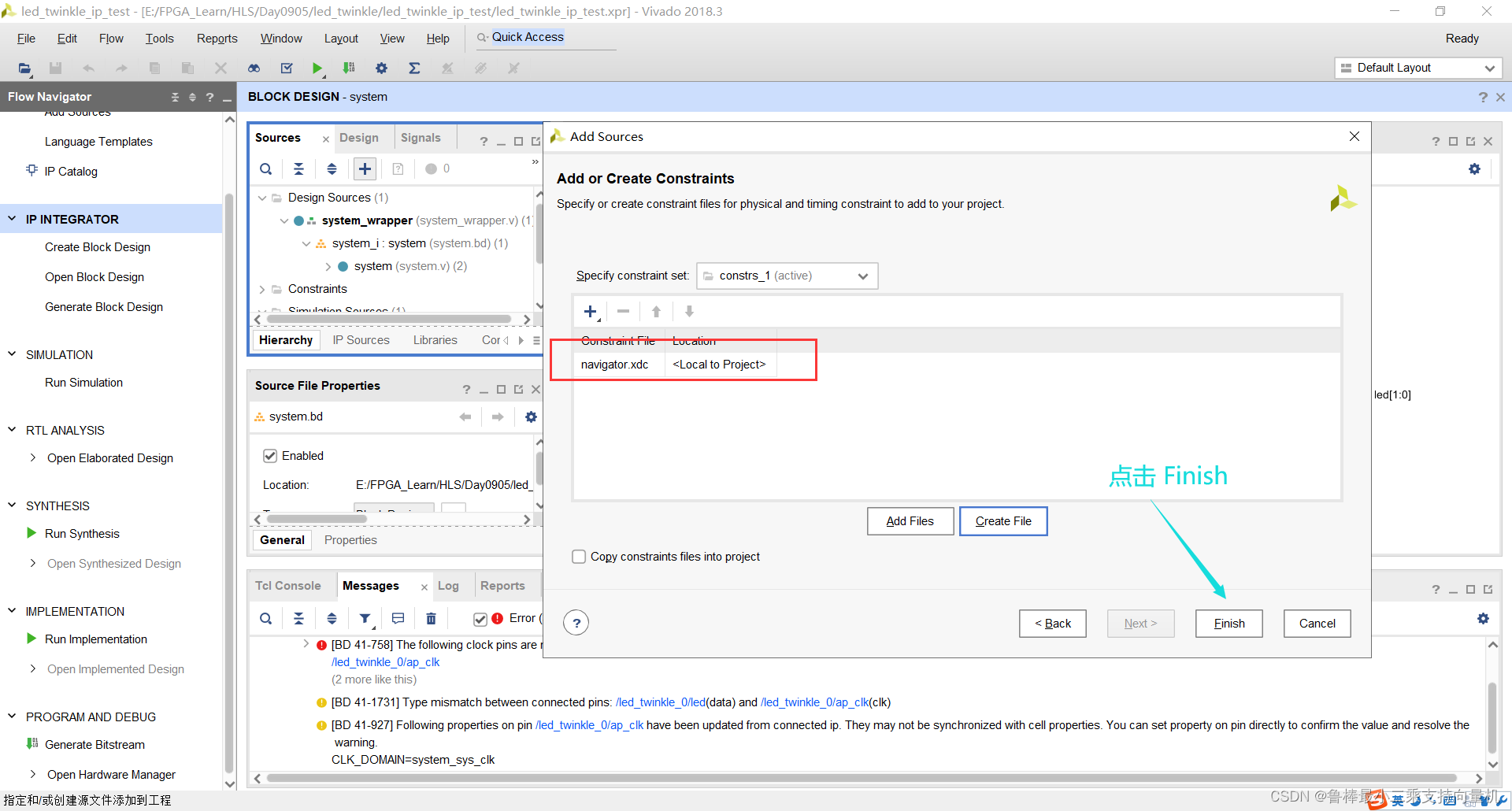Open the File menu
This screenshot has width=1512, height=811.
click(x=26, y=39)
